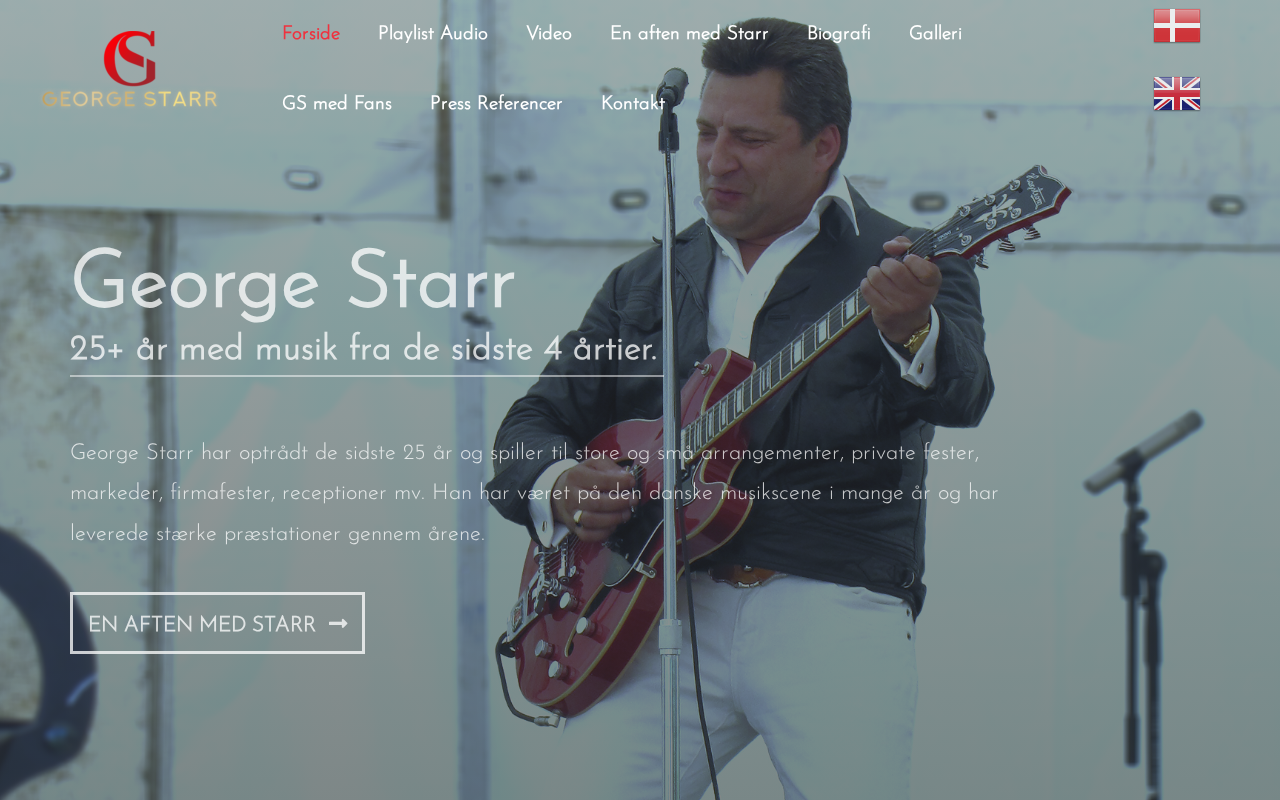The height and width of the screenshot is (800, 1280).
Task: Click the golden George Starr logo text
Action: [x=129, y=99]
